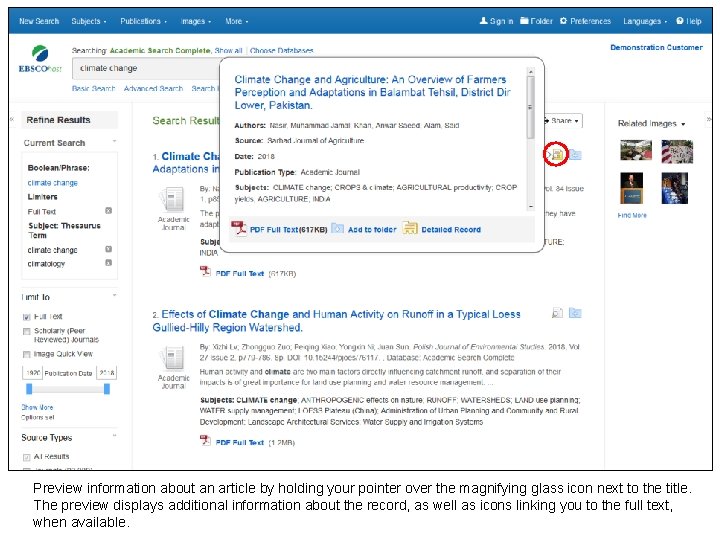Click the left publication date slider handle

point(29,389)
